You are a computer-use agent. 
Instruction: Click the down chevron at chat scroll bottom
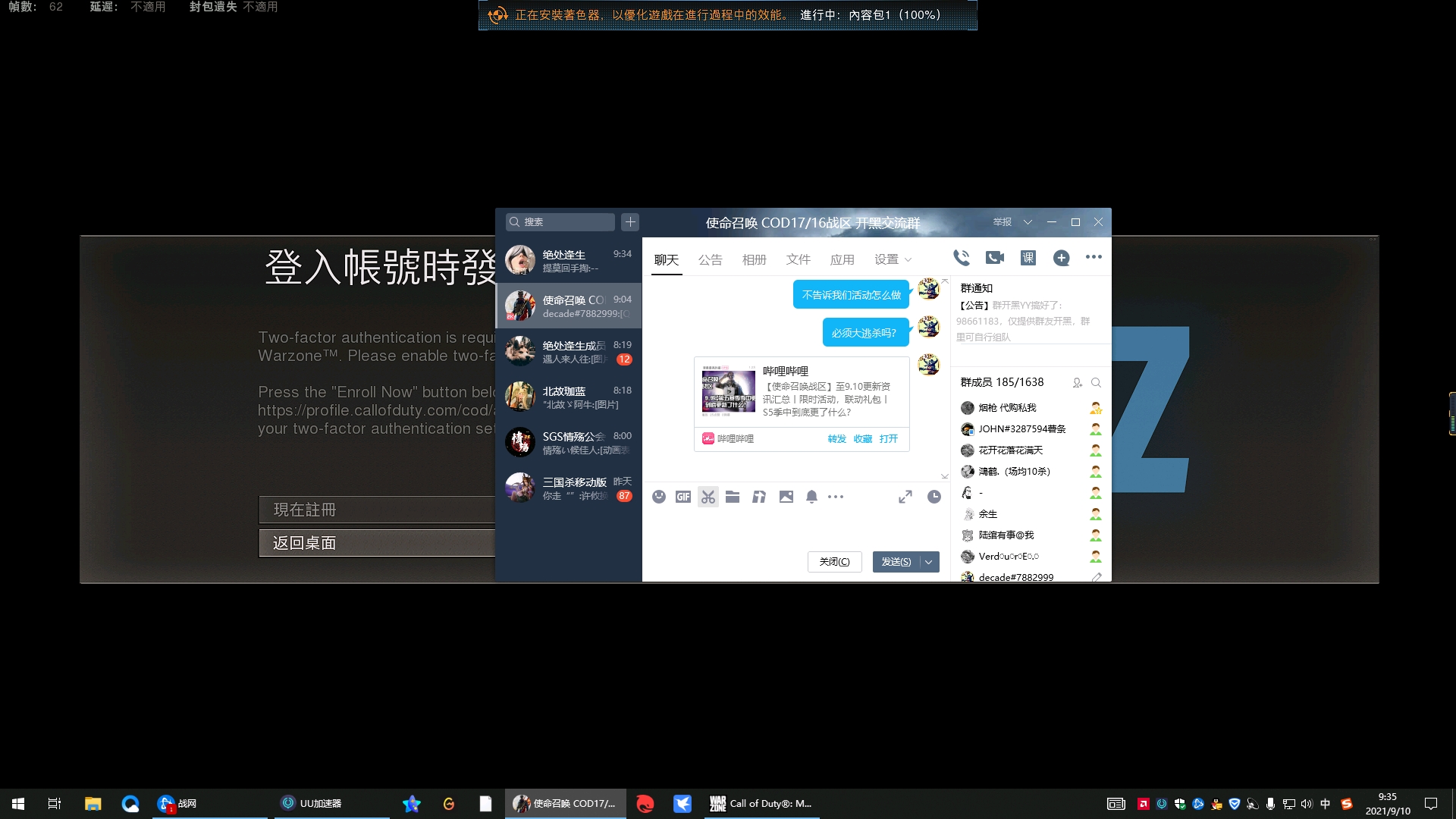tap(945, 476)
